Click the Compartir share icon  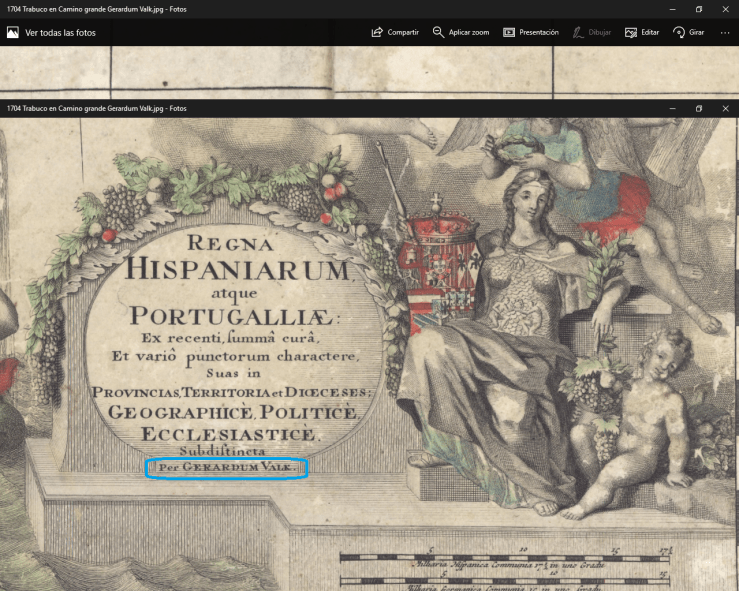point(395,32)
